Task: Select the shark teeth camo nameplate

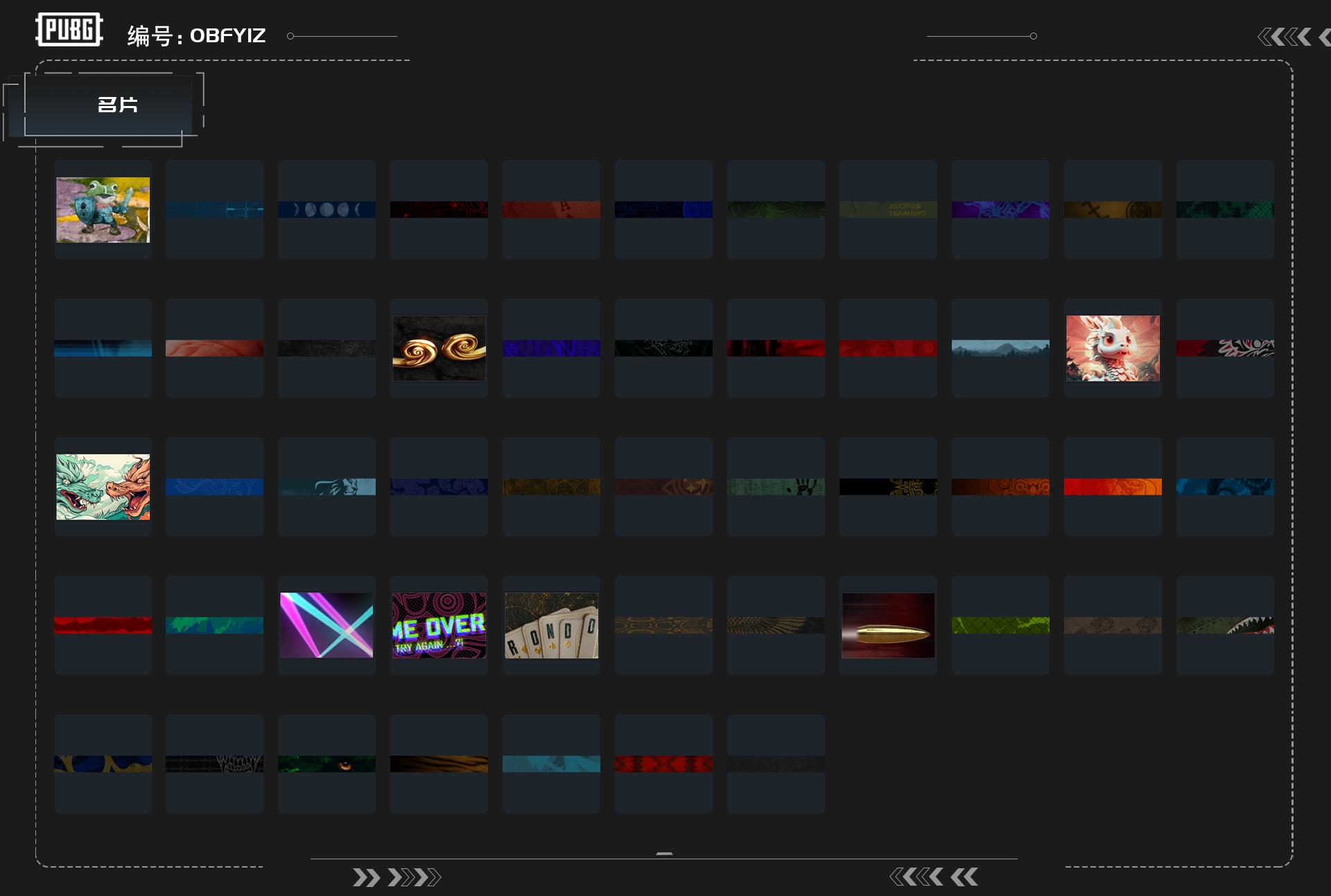Action: pos(1225,625)
